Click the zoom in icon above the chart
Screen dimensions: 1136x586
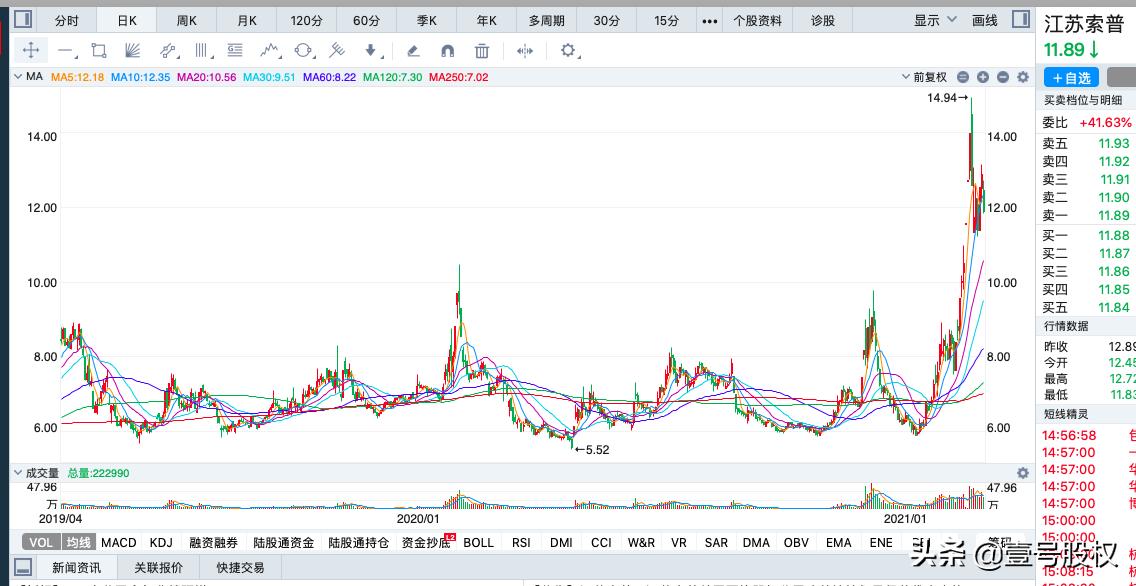point(983,77)
